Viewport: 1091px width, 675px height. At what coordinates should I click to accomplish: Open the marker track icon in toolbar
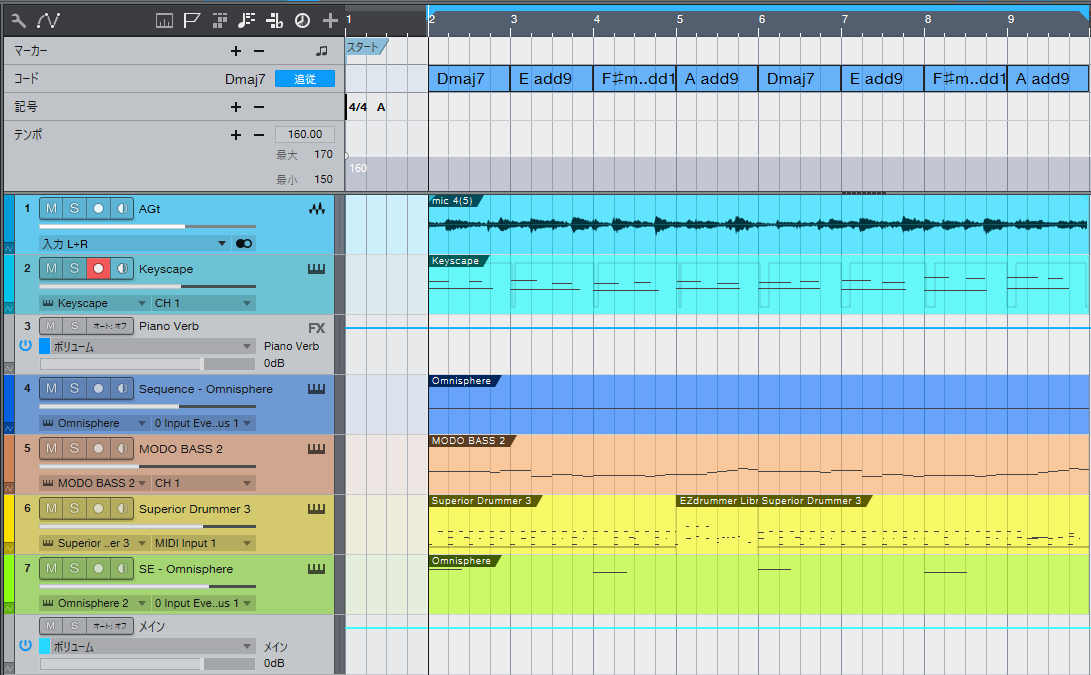192,21
